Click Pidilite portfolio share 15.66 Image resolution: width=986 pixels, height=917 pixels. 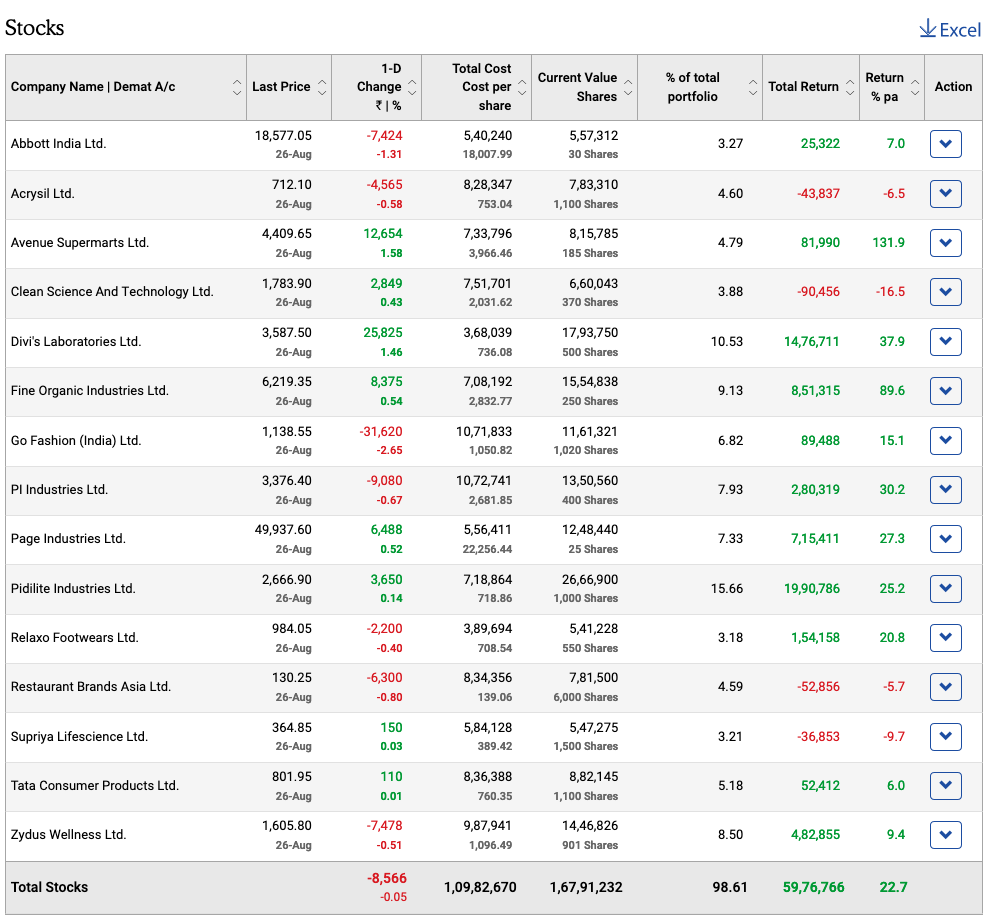pos(727,589)
